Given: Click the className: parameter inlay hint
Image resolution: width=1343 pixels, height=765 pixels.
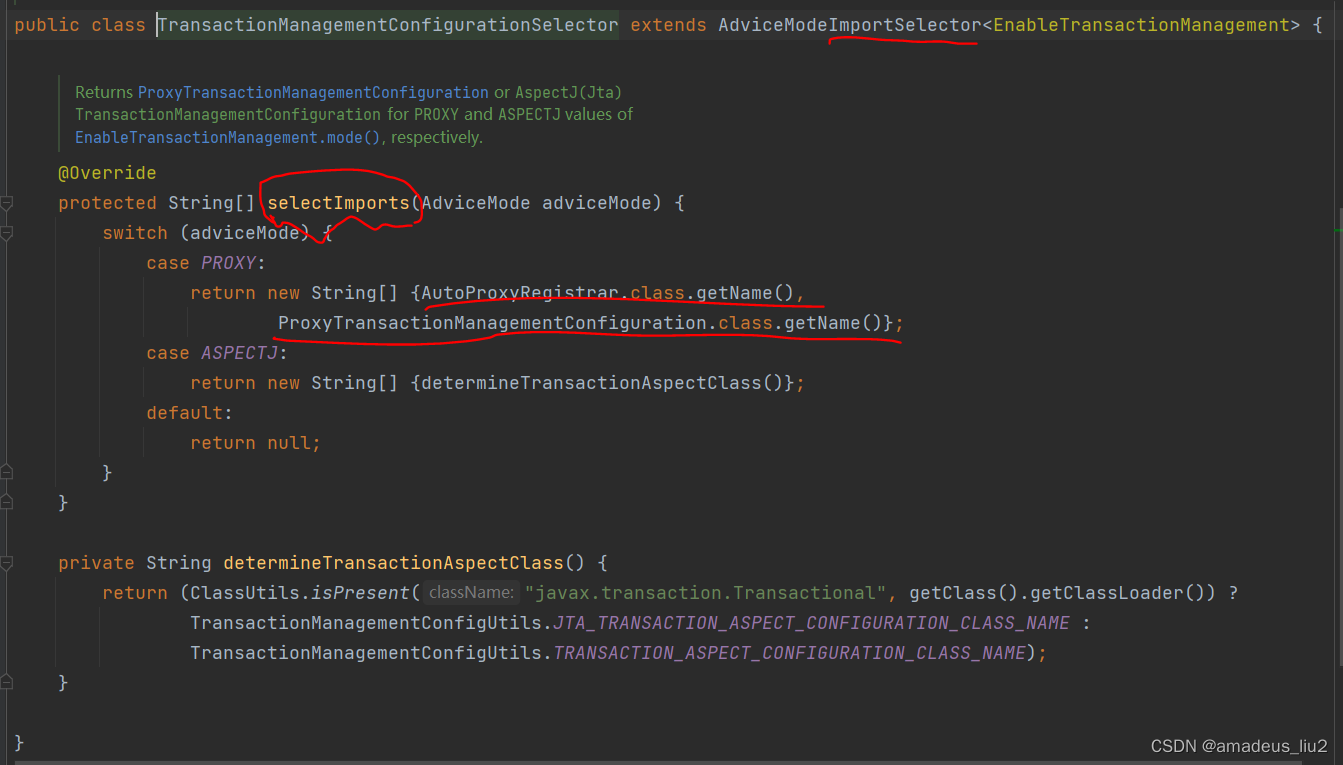Looking at the screenshot, I should click(471, 593).
